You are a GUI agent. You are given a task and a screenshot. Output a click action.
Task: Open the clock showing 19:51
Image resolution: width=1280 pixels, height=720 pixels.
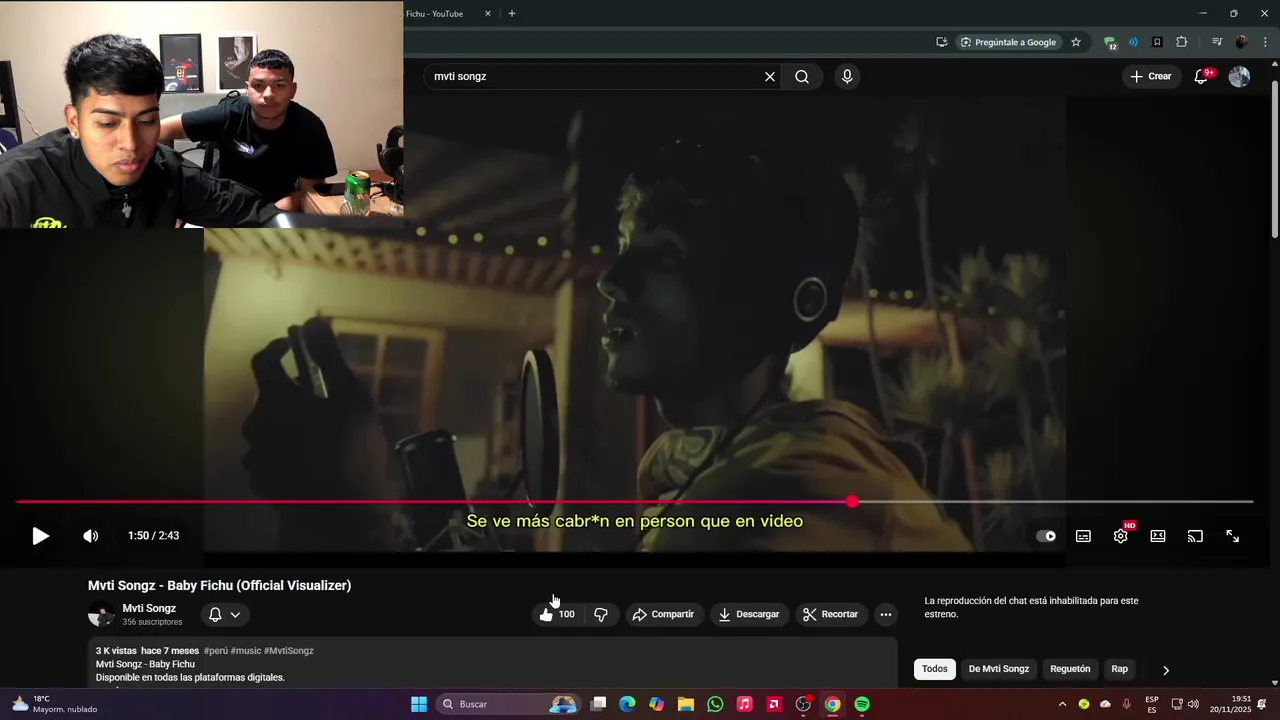point(1230,704)
